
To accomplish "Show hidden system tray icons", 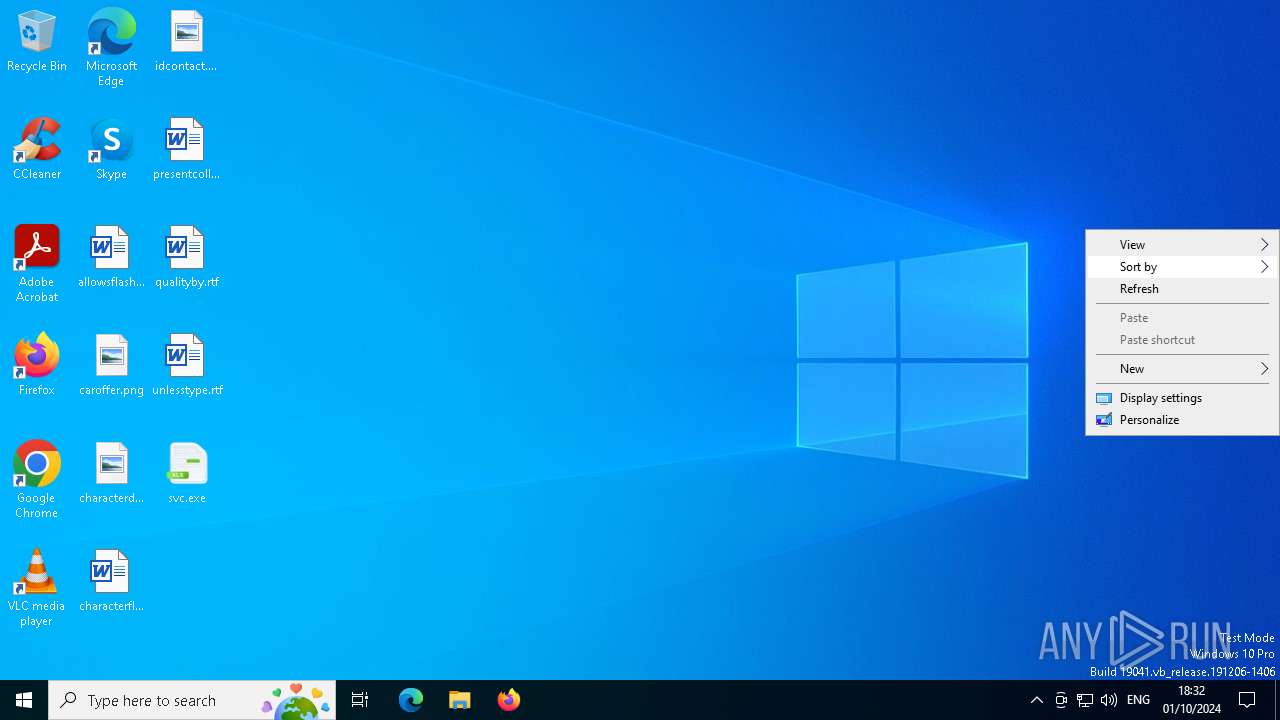I will tap(1037, 700).
